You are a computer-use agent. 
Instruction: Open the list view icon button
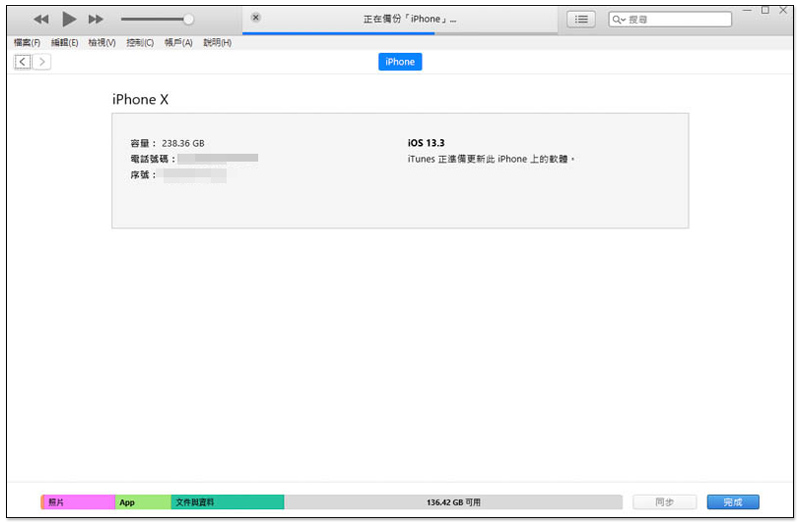581,19
